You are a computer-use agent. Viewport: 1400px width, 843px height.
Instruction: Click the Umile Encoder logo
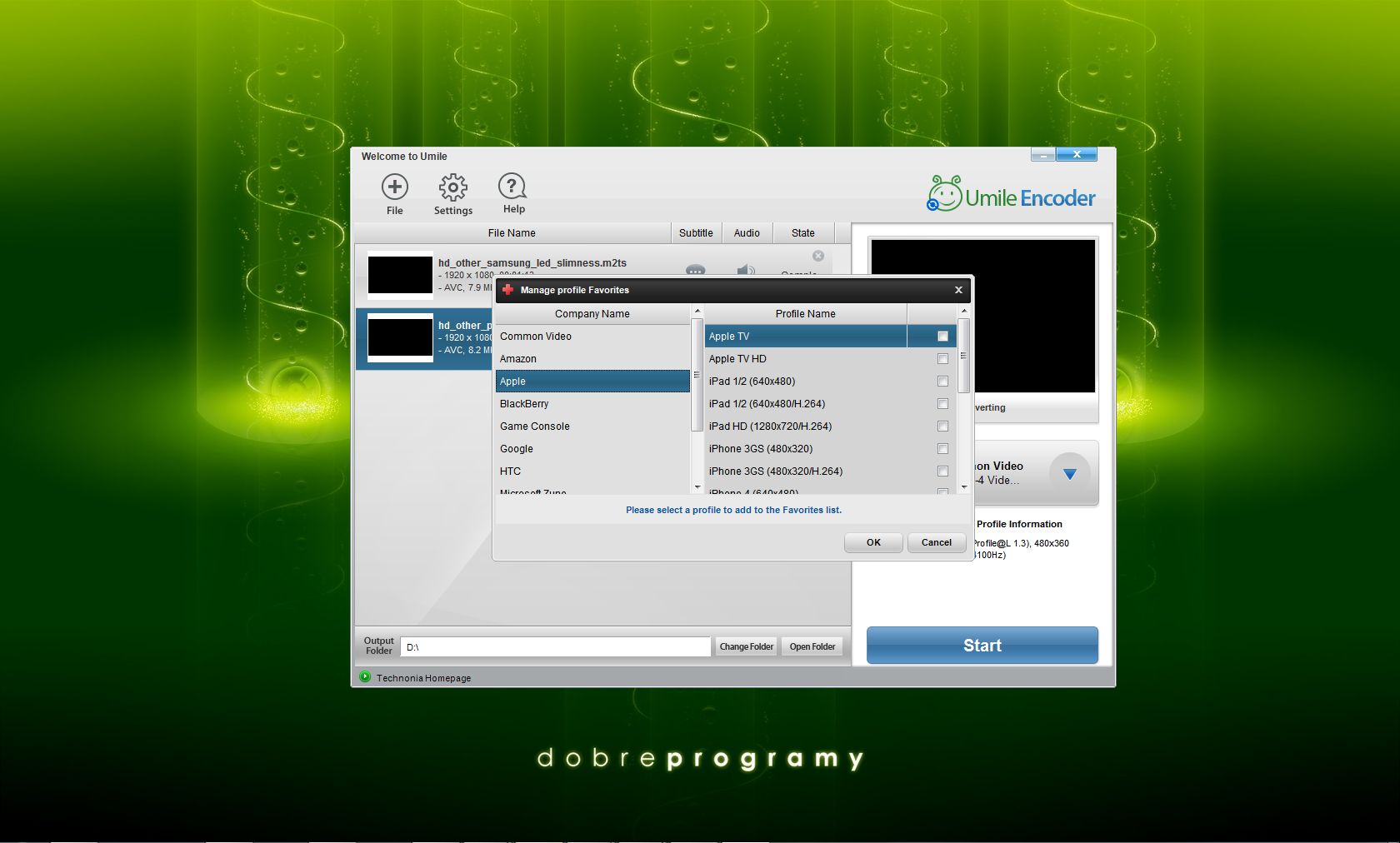[1011, 194]
